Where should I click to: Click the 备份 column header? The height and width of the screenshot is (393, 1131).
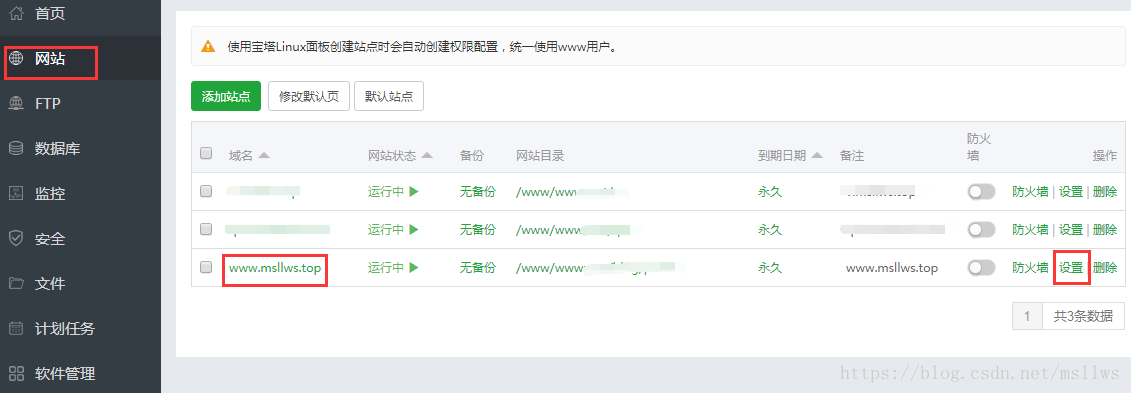tap(472, 156)
